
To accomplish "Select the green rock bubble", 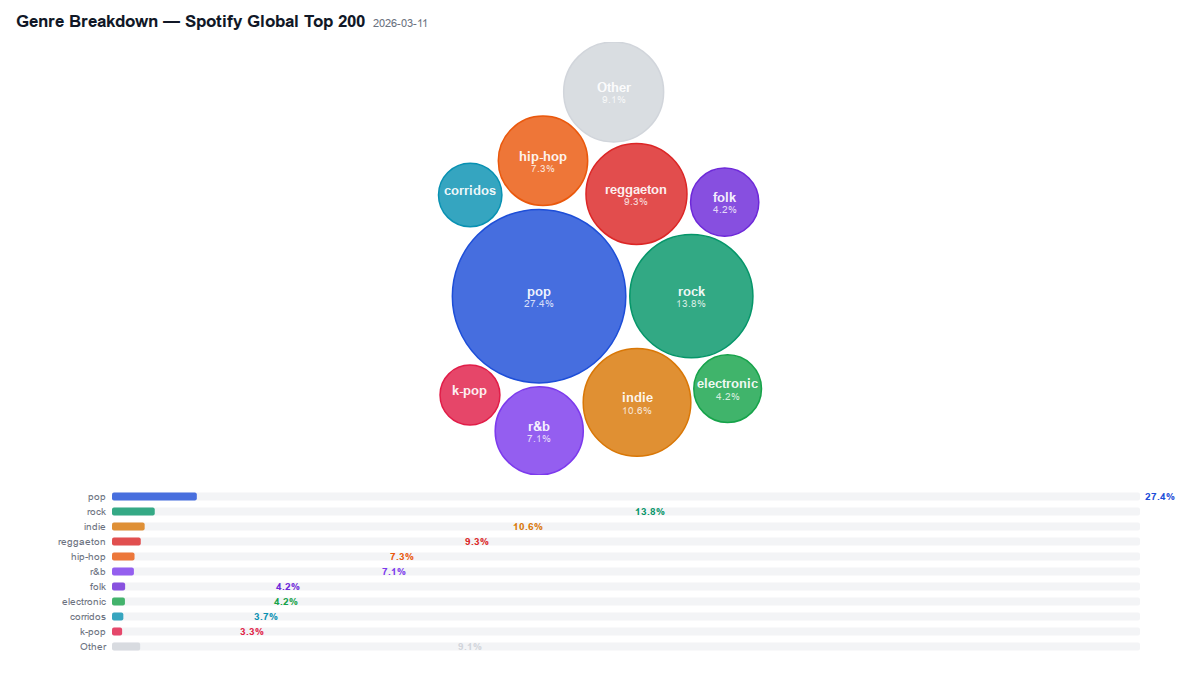I will pyautogui.click(x=691, y=296).
